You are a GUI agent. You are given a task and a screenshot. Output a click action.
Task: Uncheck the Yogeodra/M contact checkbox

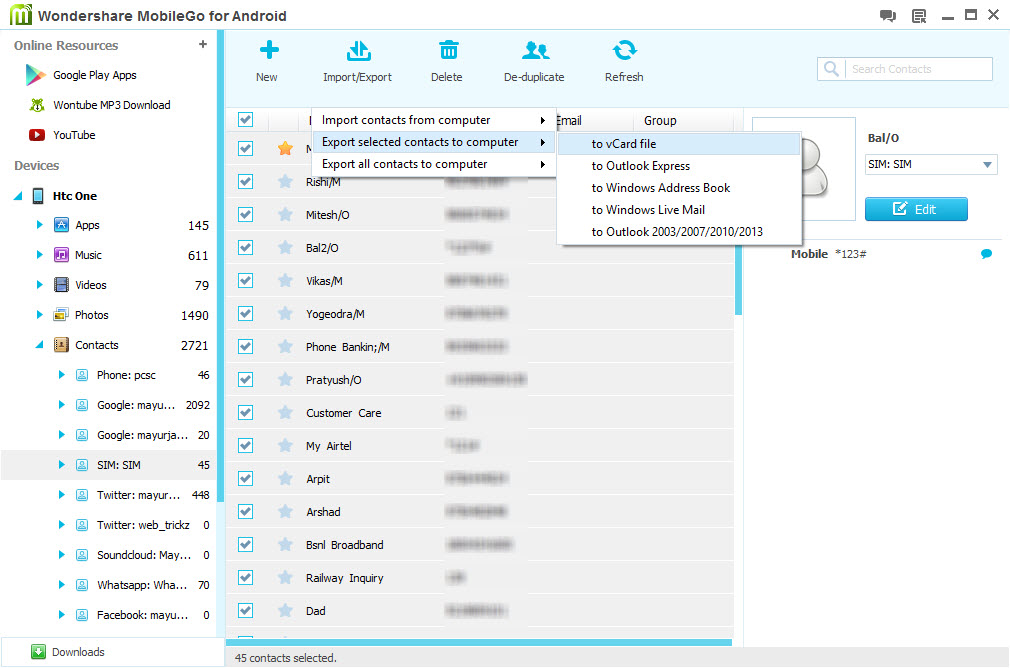245,314
